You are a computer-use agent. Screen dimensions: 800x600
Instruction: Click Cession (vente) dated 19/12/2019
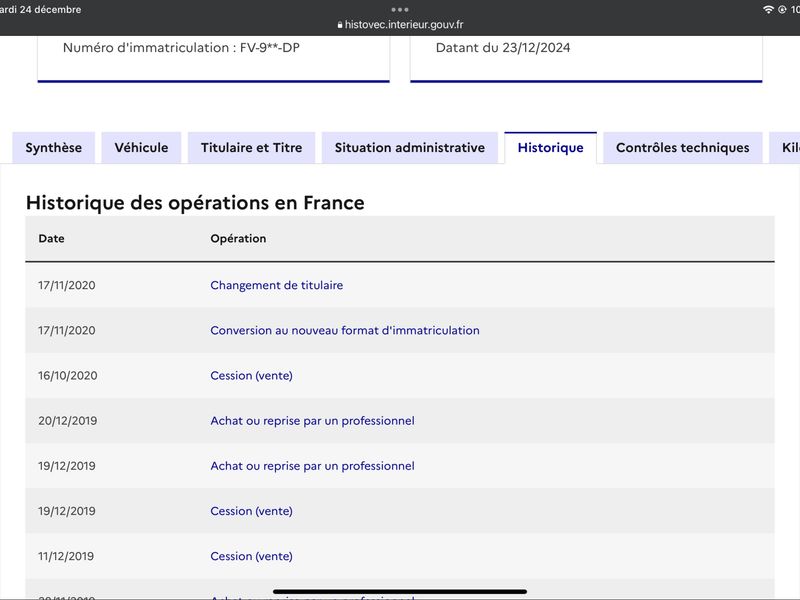pyautogui.click(x=252, y=511)
